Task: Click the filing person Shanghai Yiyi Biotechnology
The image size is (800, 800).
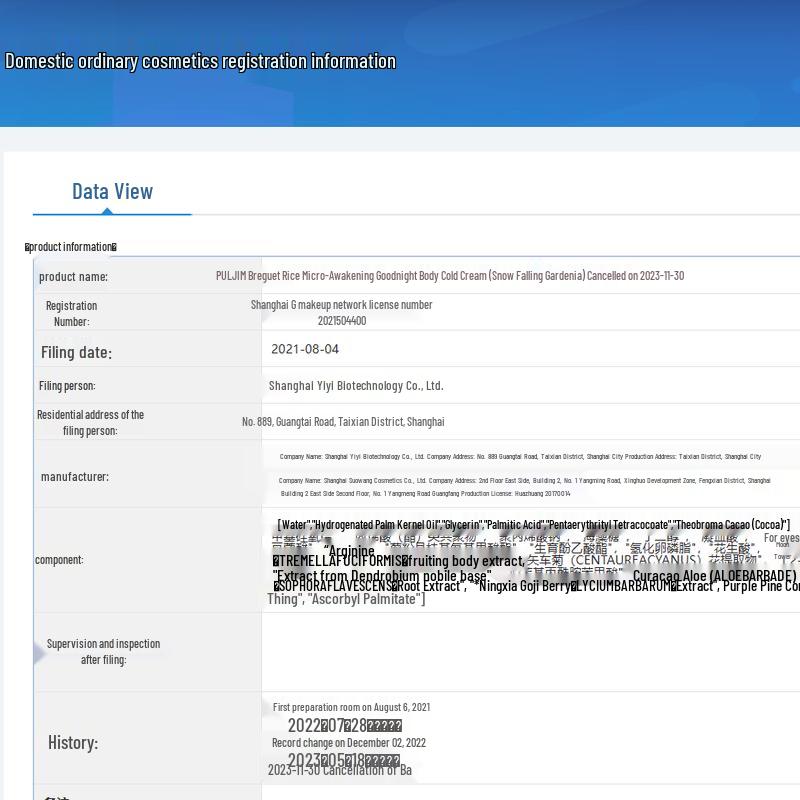Action: [356, 386]
